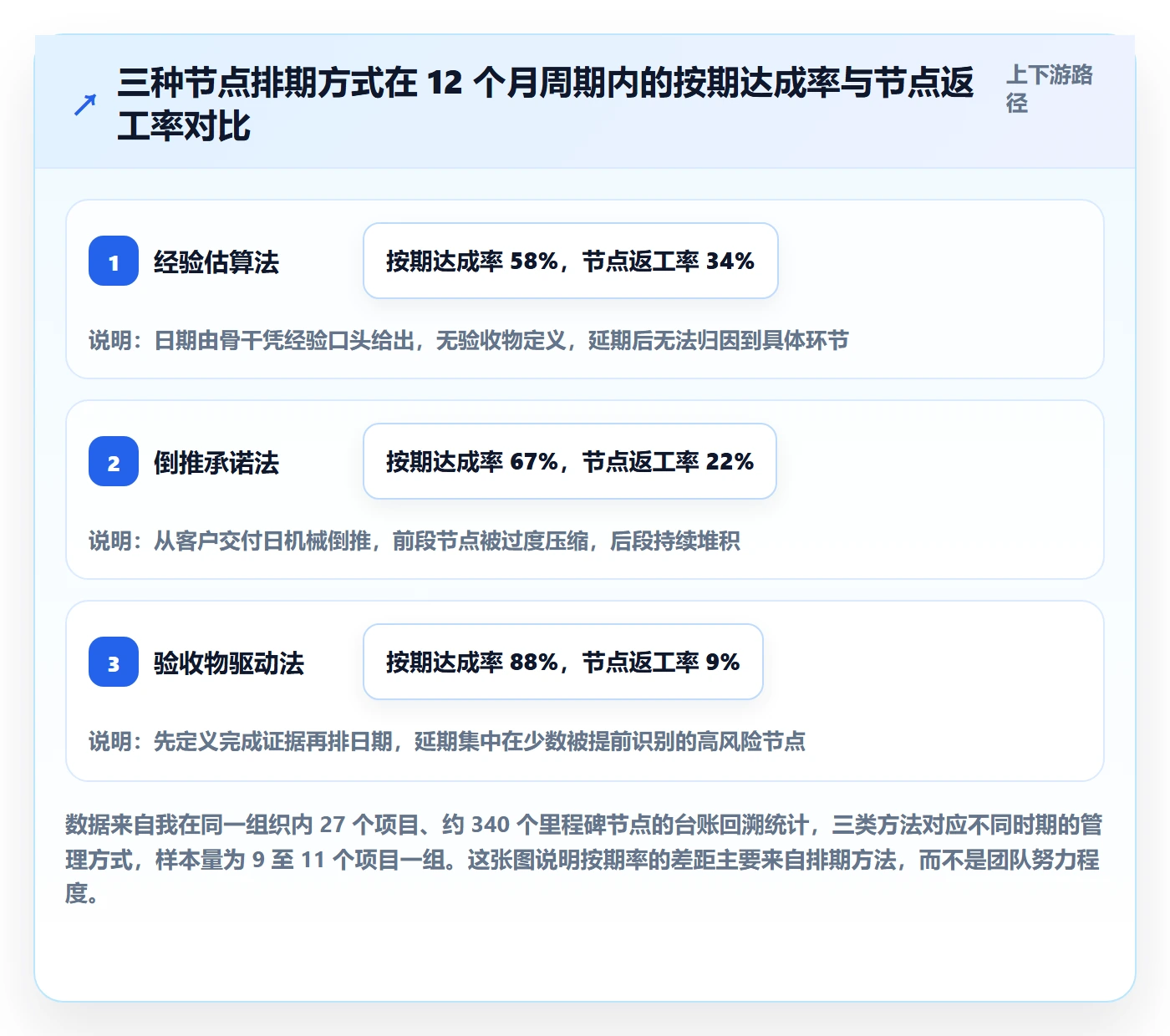The image size is (1170, 1036).
Task: Click the 倒推承诺法 method name
Action: coord(216,462)
